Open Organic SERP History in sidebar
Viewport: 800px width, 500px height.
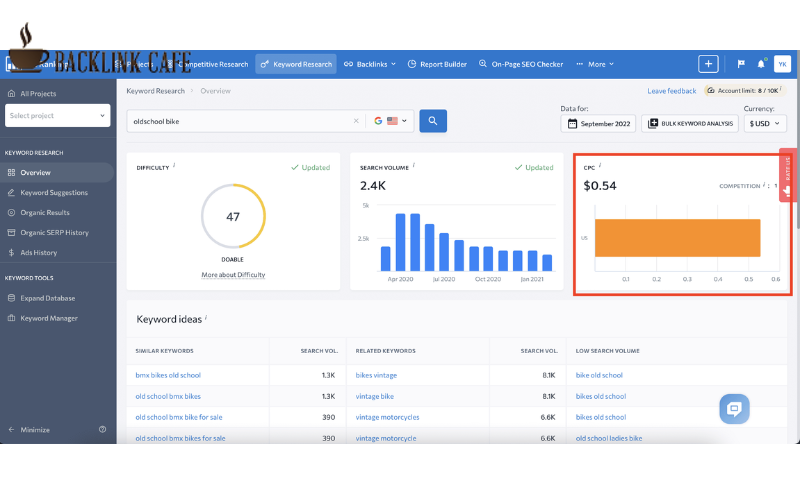[x=57, y=232]
